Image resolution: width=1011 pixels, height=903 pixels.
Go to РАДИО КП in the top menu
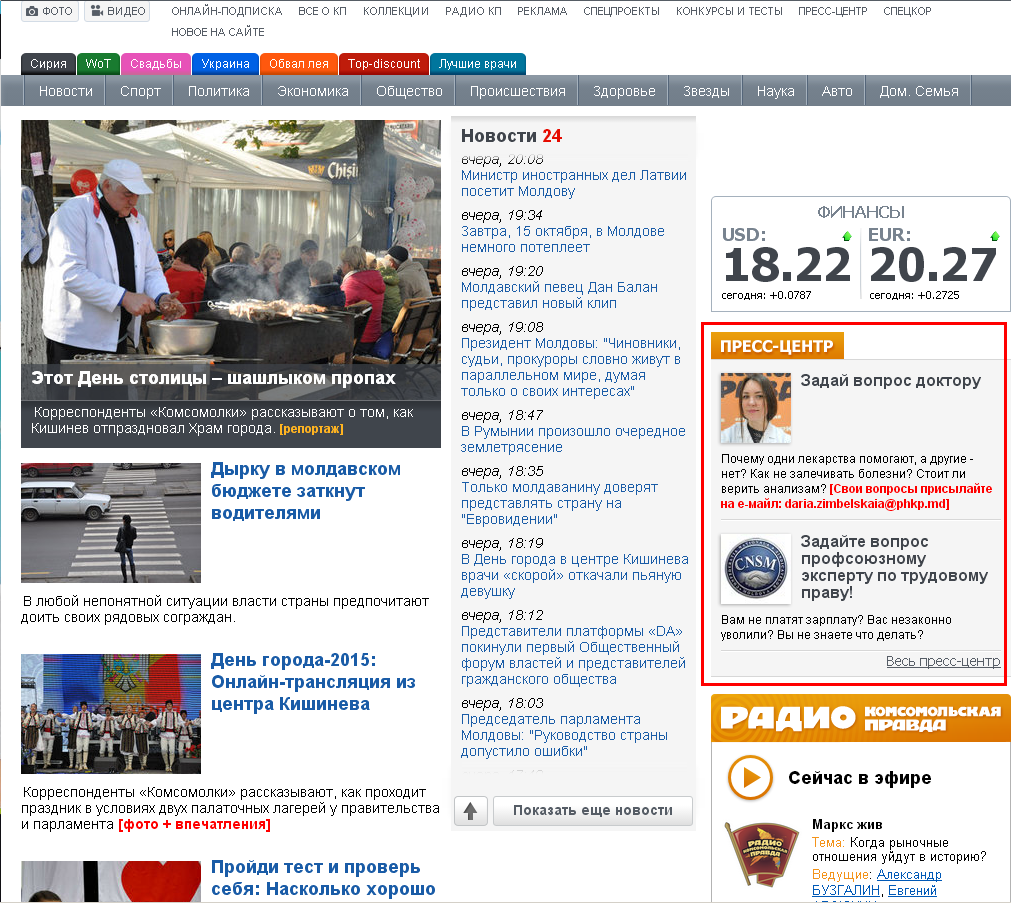tap(473, 11)
